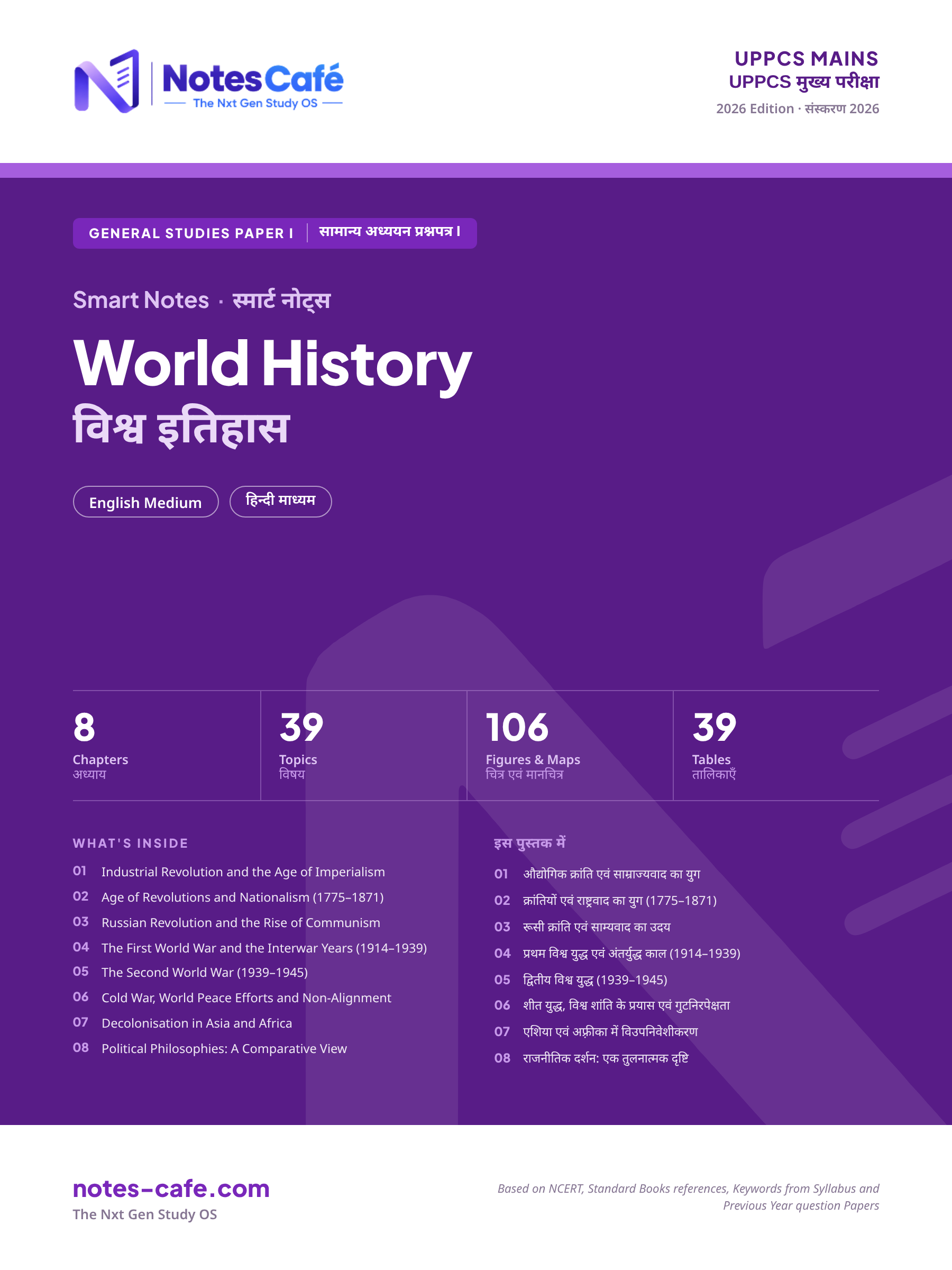This screenshot has height=1270, width=952.
Task: Click Hindi chapter 03 रूसी क्रांति entry
Action: [582, 927]
